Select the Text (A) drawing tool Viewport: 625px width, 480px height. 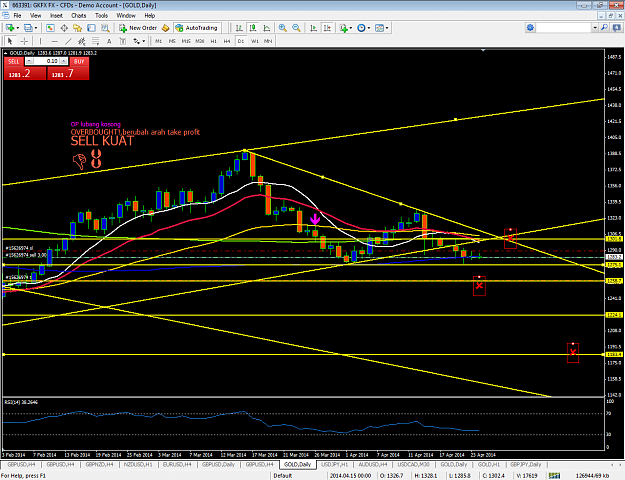click(x=109, y=41)
